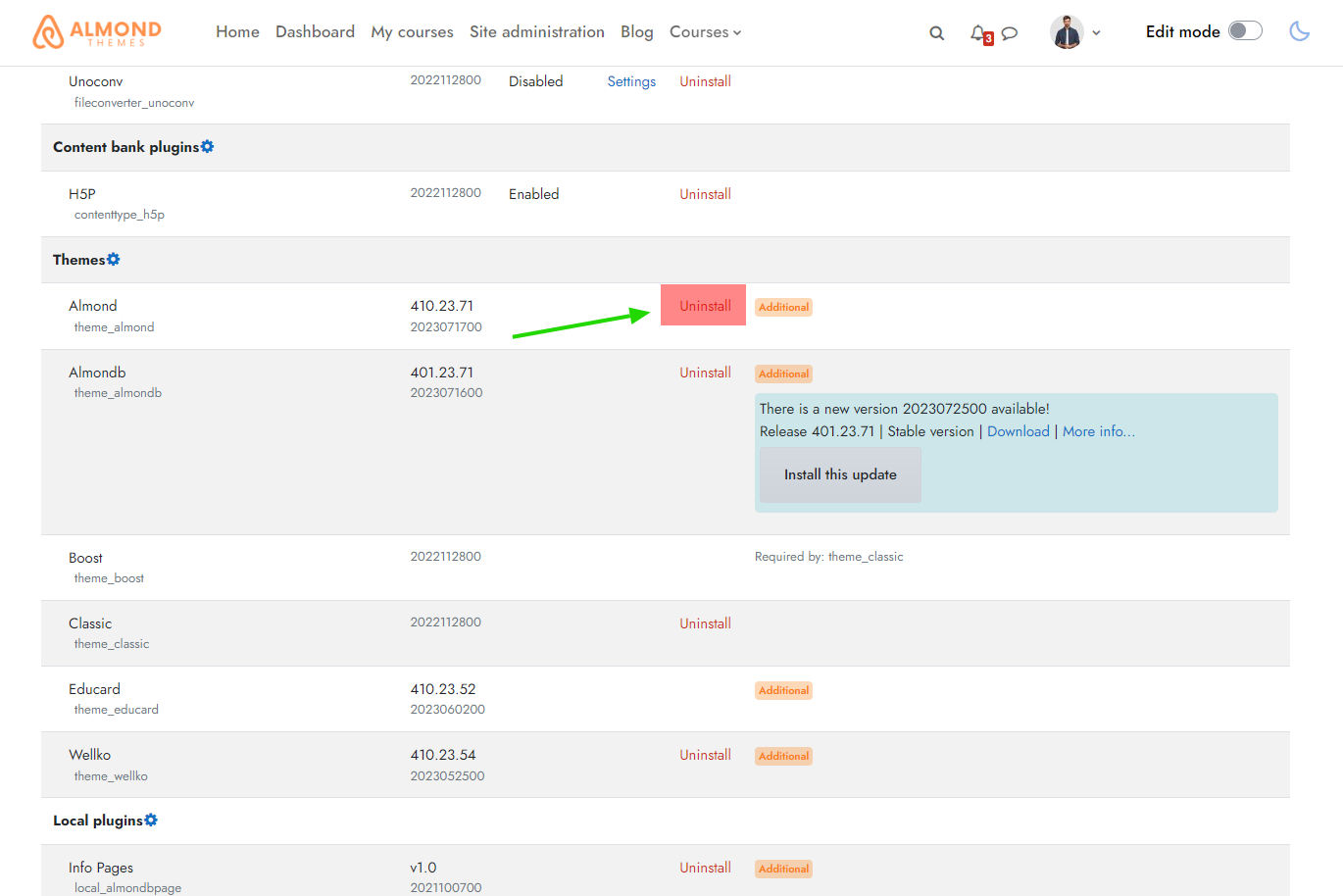
Task: Open notifications via the bell icon
Action: [x=976, y=32]
